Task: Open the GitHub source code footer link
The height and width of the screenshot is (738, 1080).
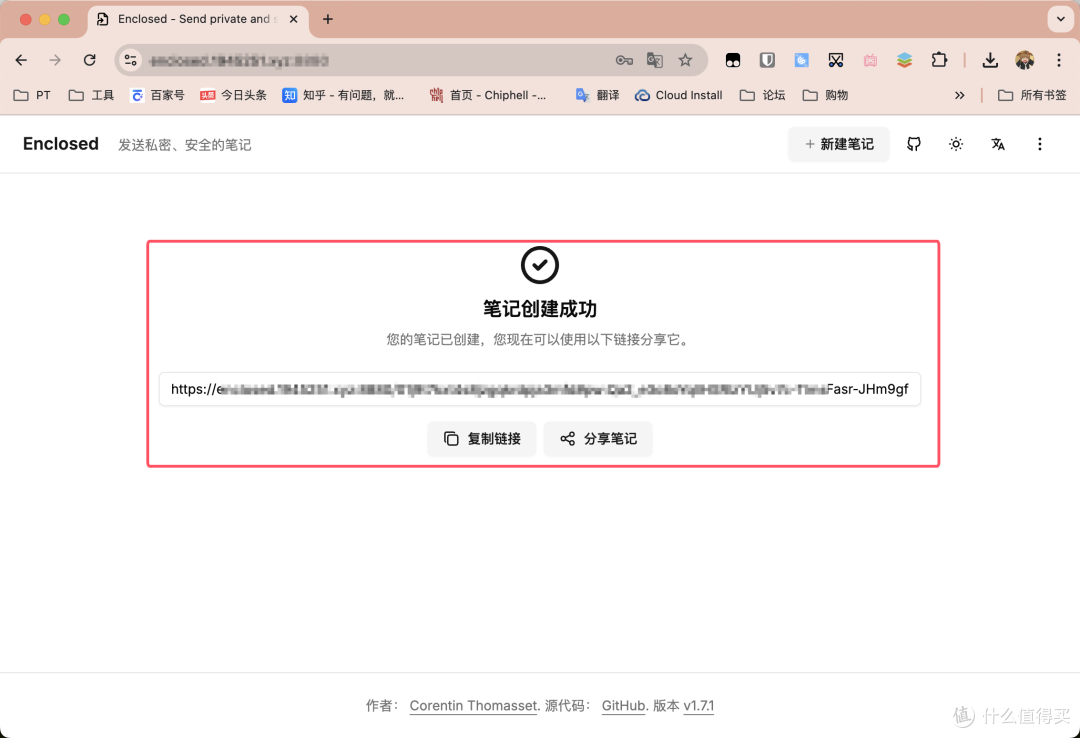Action: coord(623,706)
